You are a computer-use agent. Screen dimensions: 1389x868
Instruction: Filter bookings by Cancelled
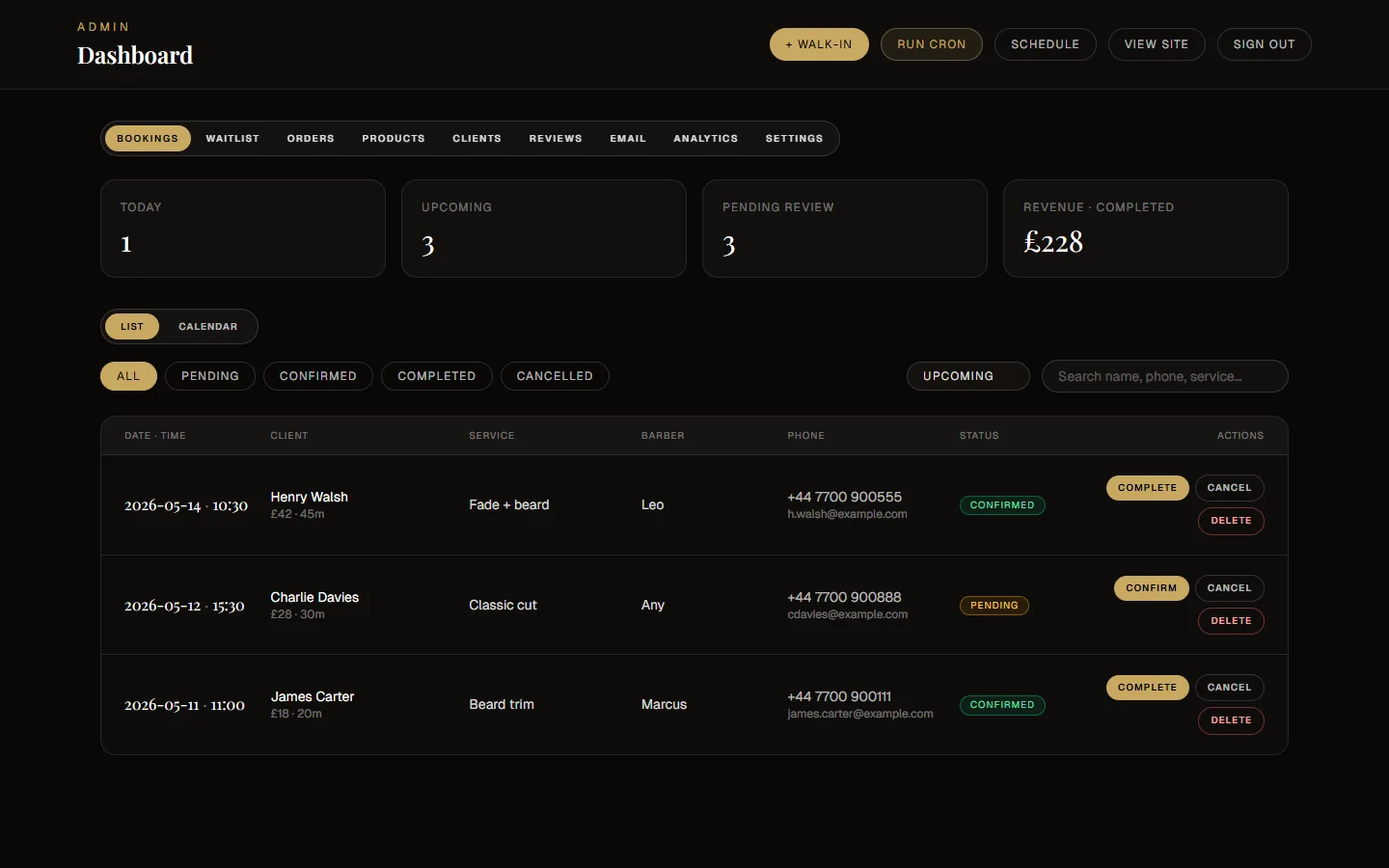[x=555, y=376]
